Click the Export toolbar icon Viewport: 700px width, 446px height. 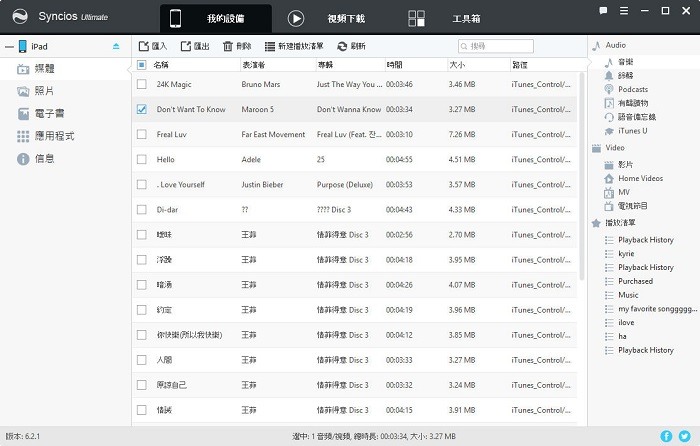[x=186, y=46]
